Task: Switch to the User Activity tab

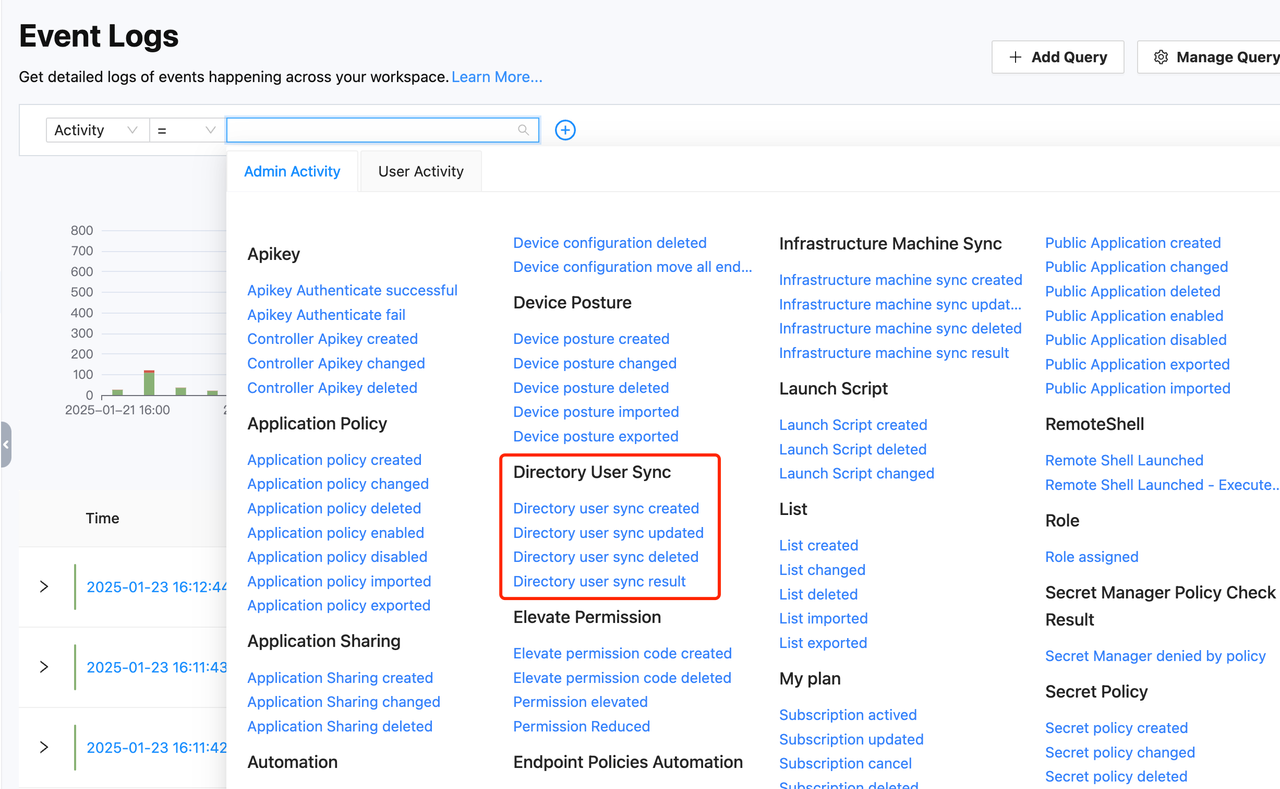Action: point(421,171)
